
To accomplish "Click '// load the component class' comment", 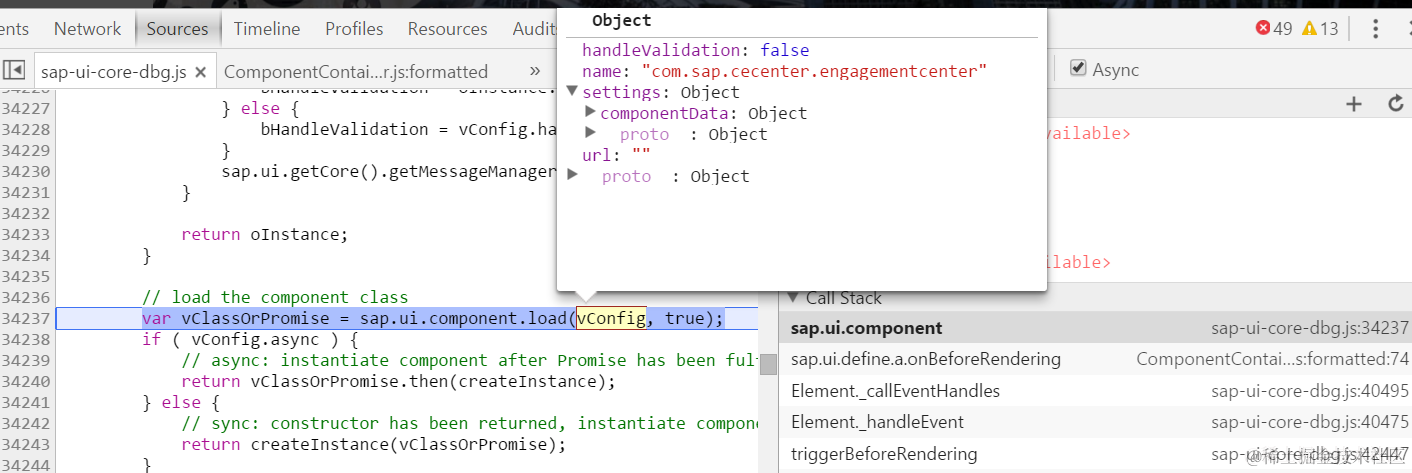I will point(275,297).
